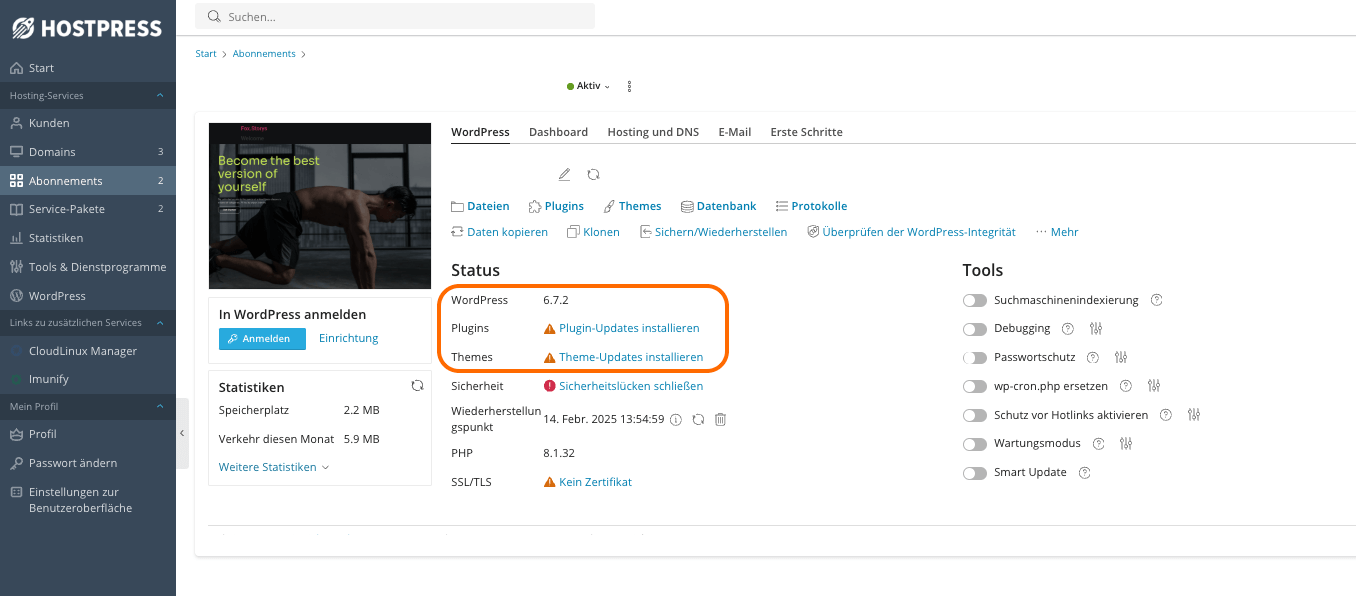Delete the restore point via trash icon
The image size is (1356, 596).
click(720, 419)
